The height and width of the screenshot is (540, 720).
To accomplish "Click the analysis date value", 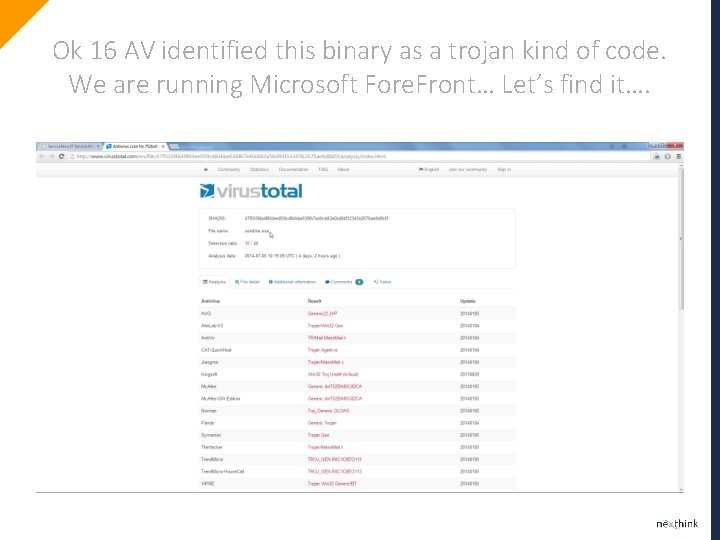I will [292, 256].
